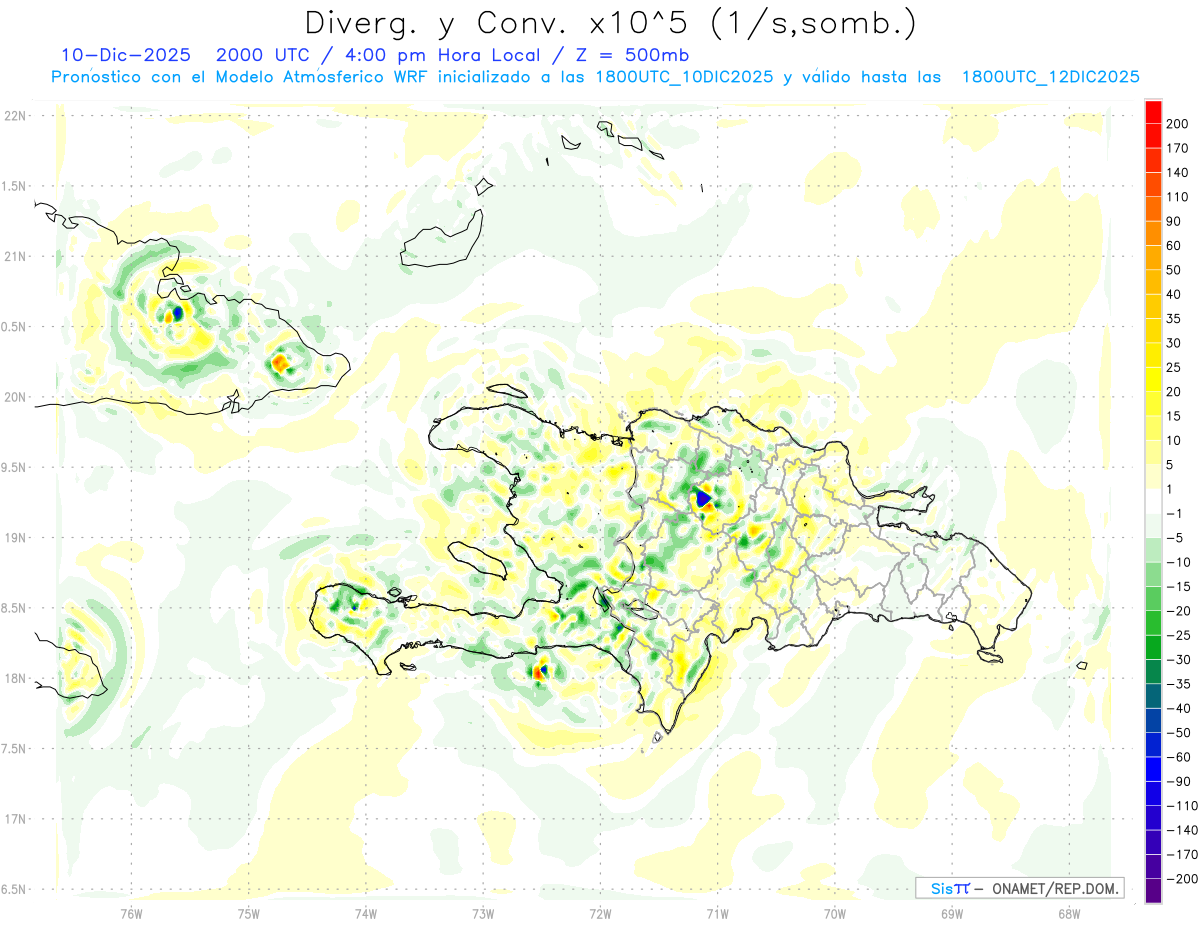The image size is (1200, 927).
Task: Click the "-25" color scale value
Action: pyautogui.click(x=1177, y=635)
